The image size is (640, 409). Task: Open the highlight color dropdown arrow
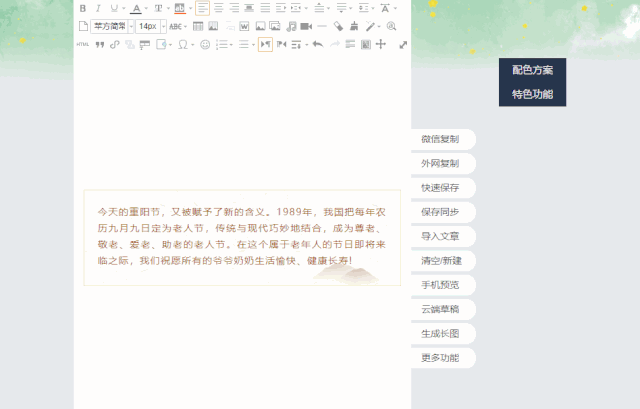190,8
